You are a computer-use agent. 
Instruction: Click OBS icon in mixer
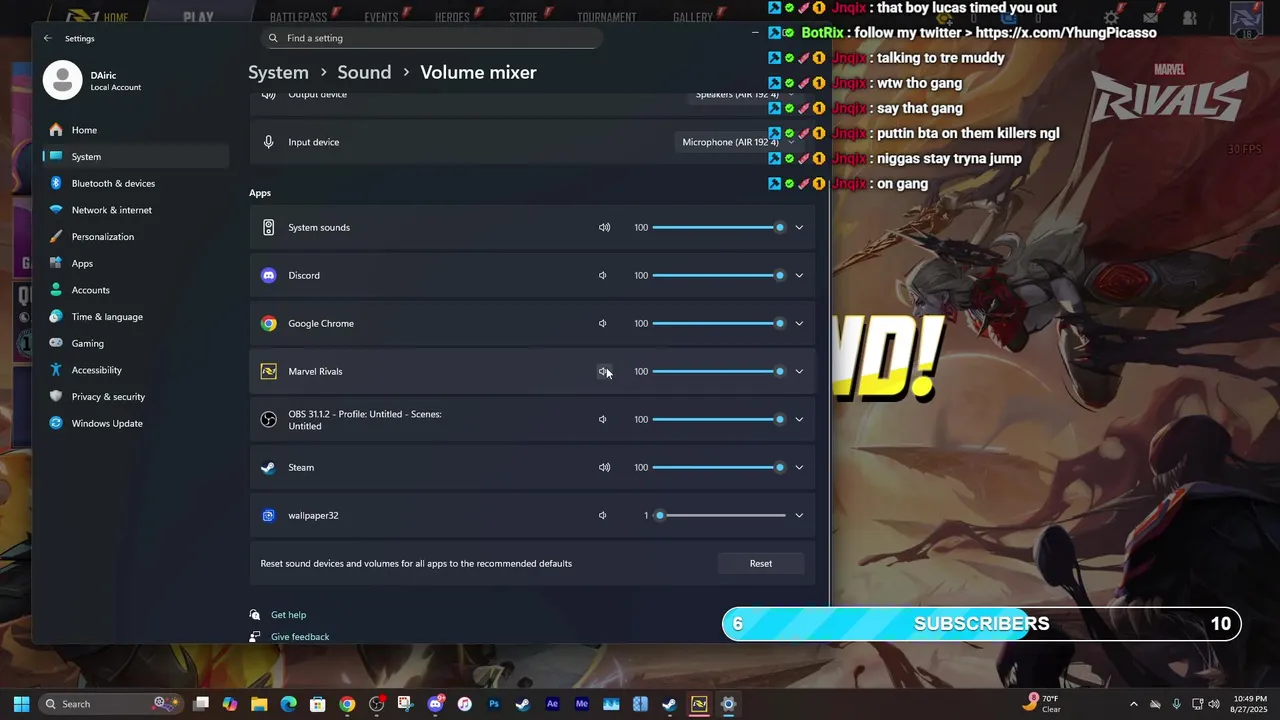[268, 419]
